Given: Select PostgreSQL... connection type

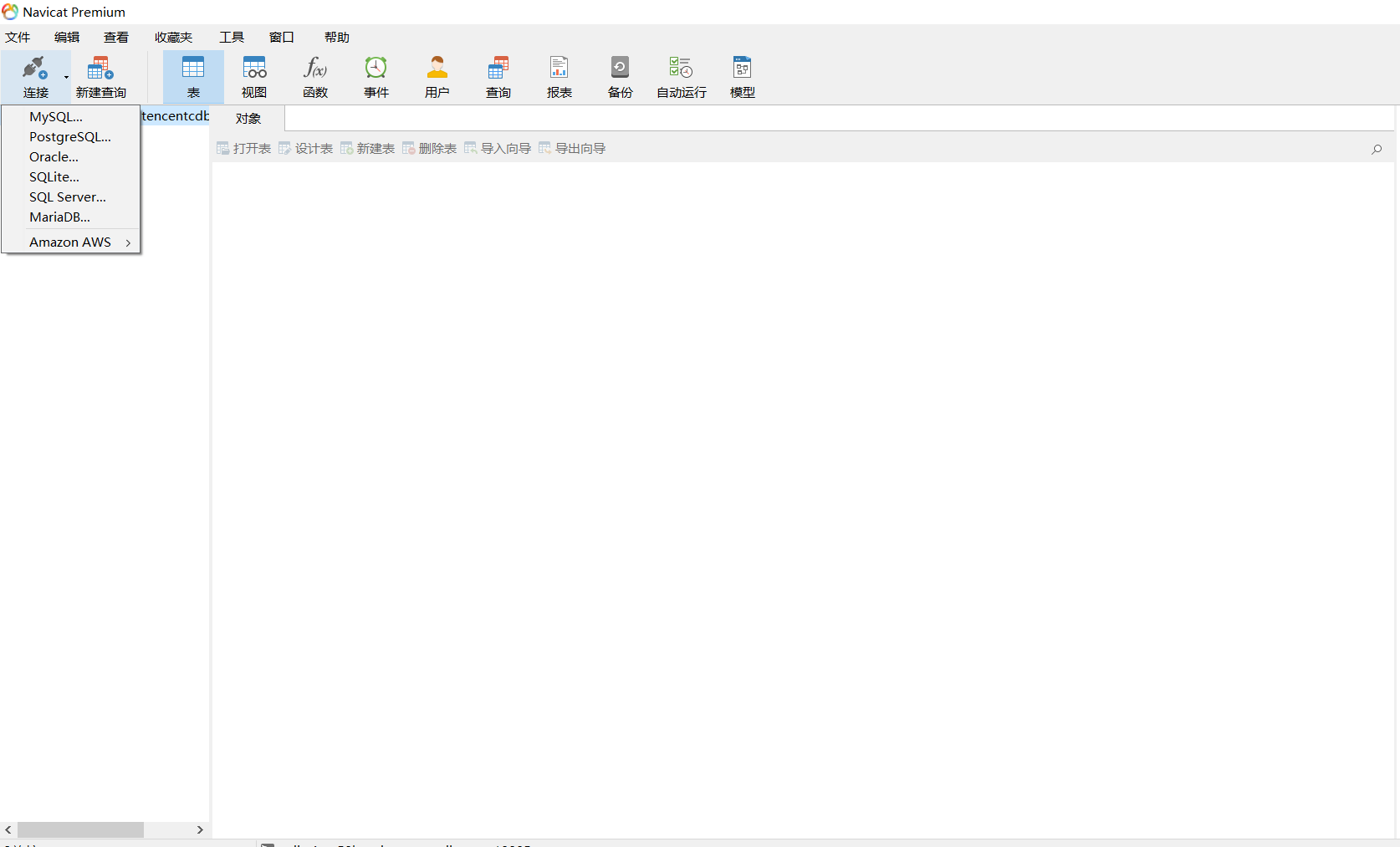Looking at the screenshot, I should tap(70, 137).
